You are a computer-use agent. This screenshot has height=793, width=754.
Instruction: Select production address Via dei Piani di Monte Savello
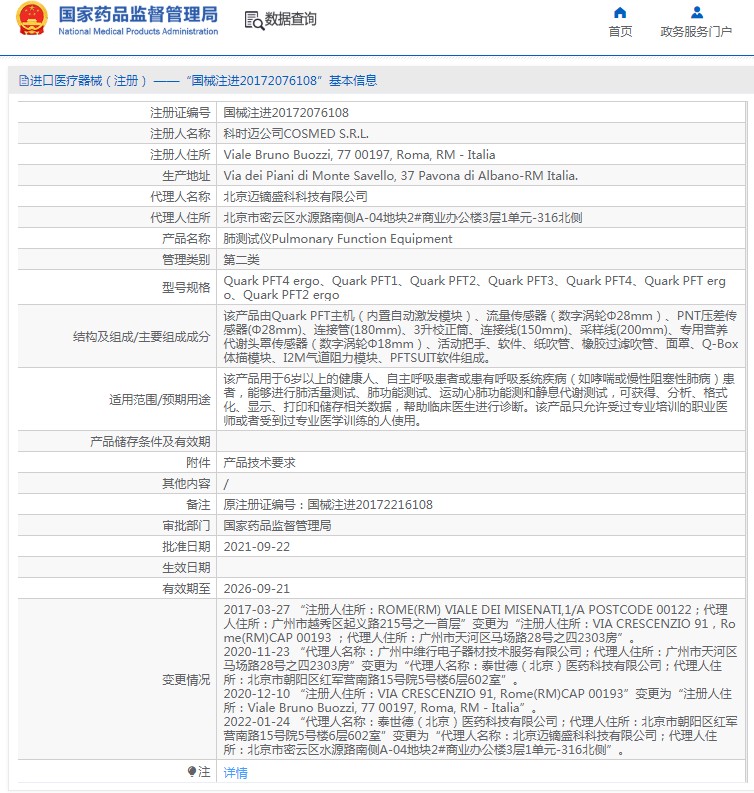[401, 175]
